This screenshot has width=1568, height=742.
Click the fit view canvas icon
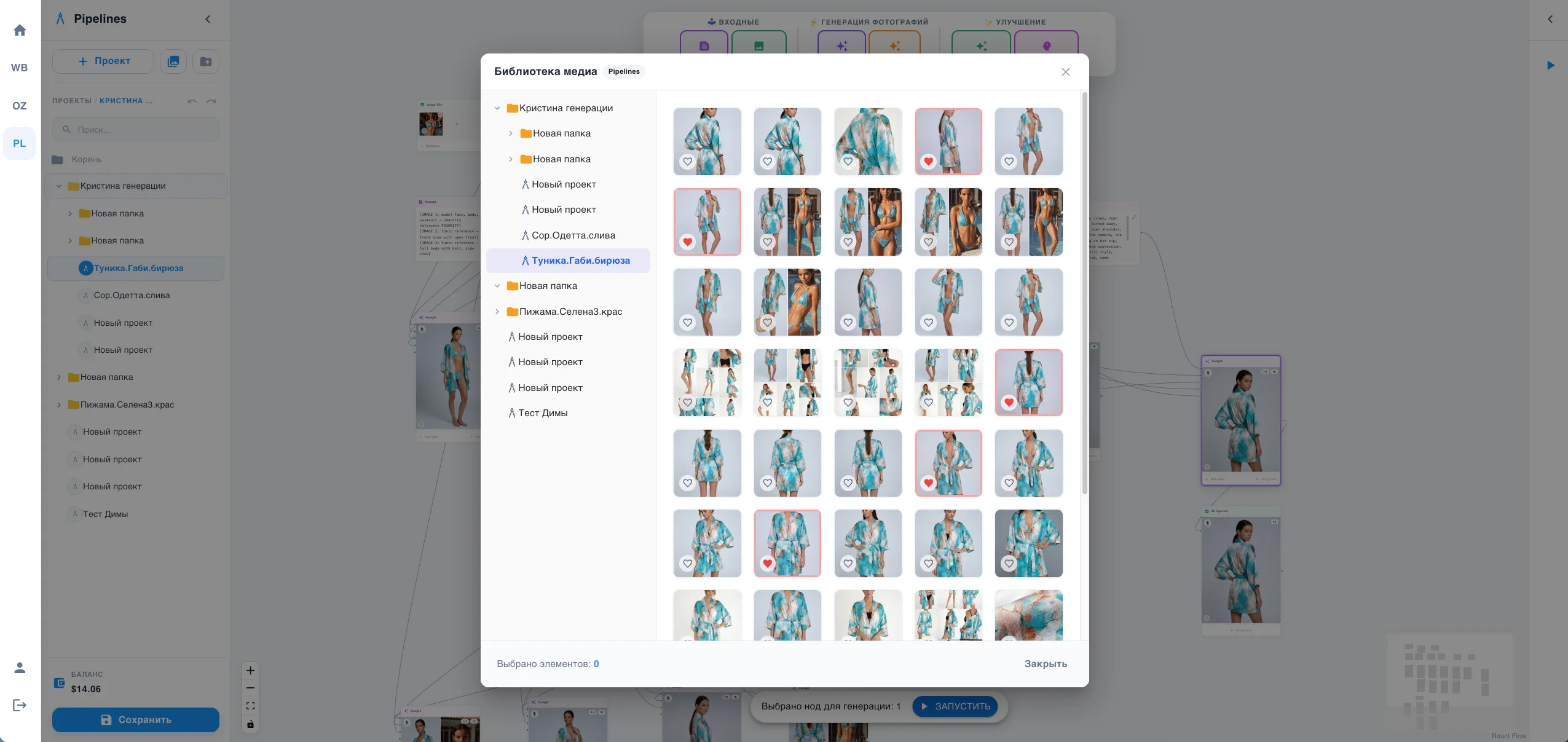[x=250, y=706]
